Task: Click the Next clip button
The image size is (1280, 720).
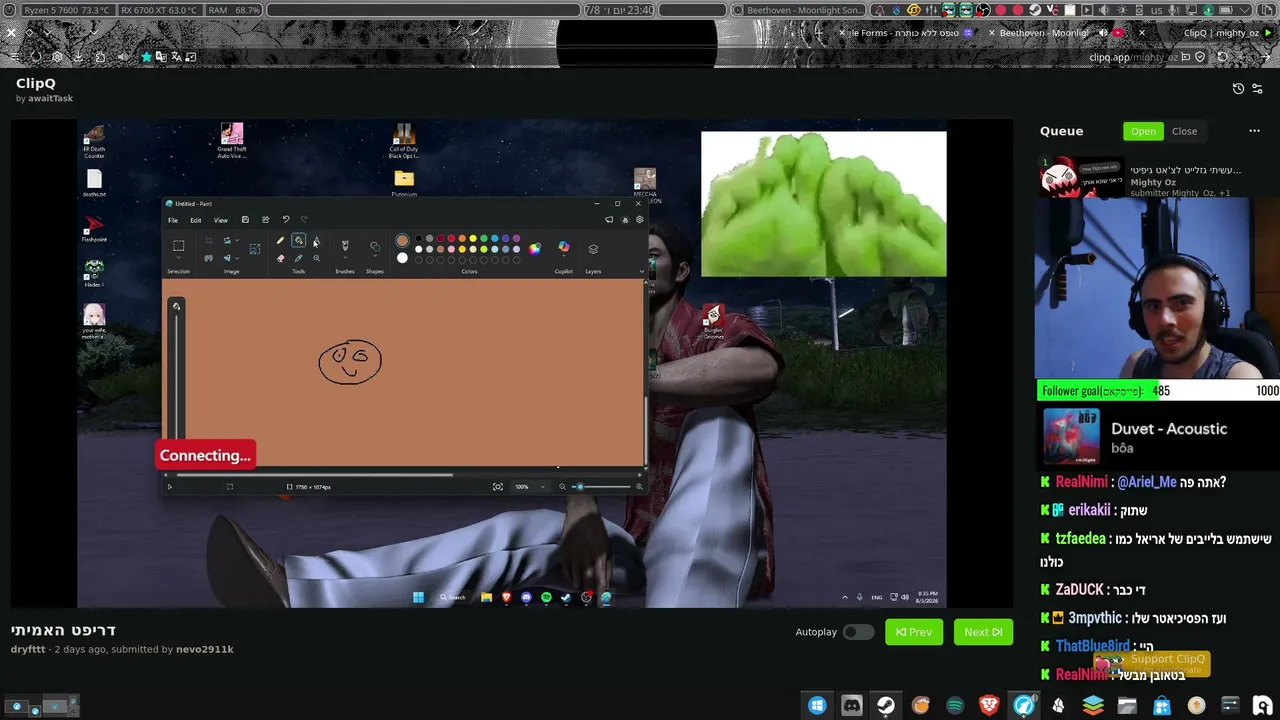Action: [983, 632]
